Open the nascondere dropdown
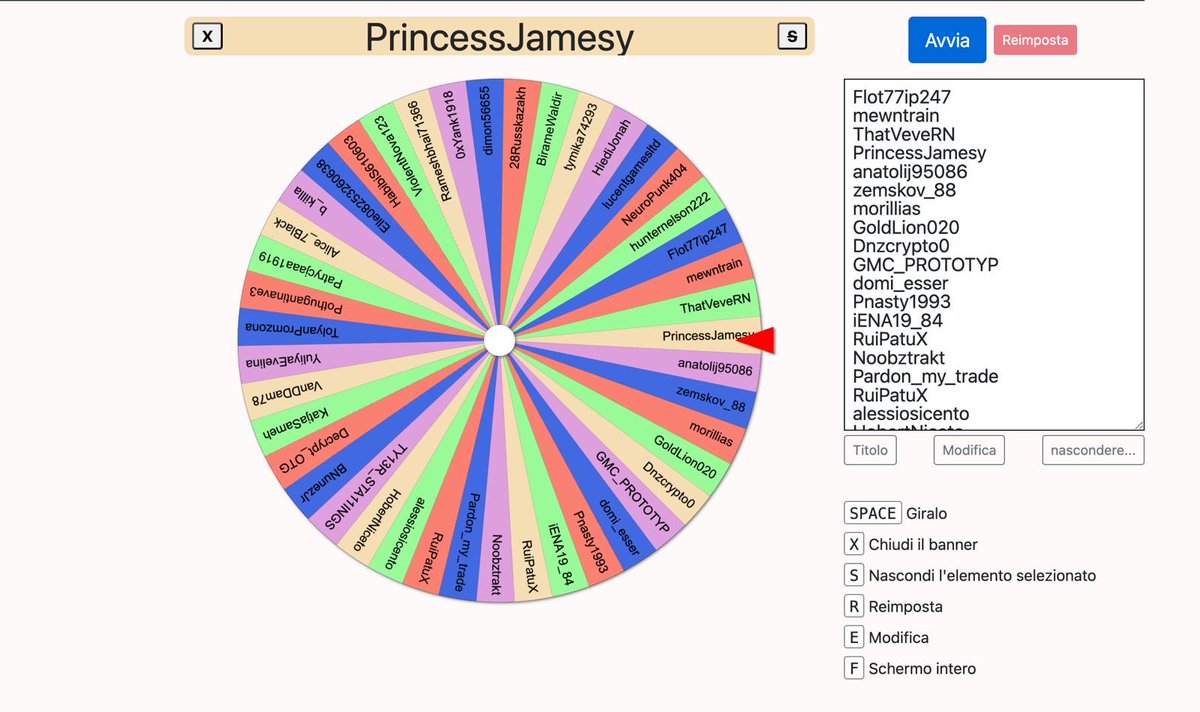Screen dimensions: 1200x712 click(x=1093, y=450)
